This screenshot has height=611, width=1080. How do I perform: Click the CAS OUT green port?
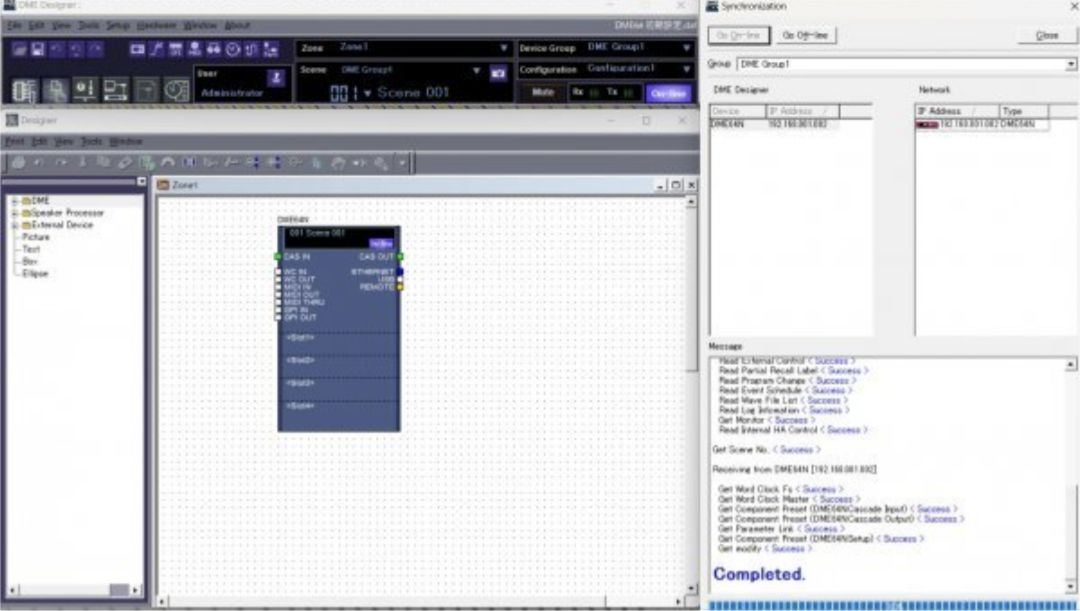pyautogui.click(x=400, y=256)
